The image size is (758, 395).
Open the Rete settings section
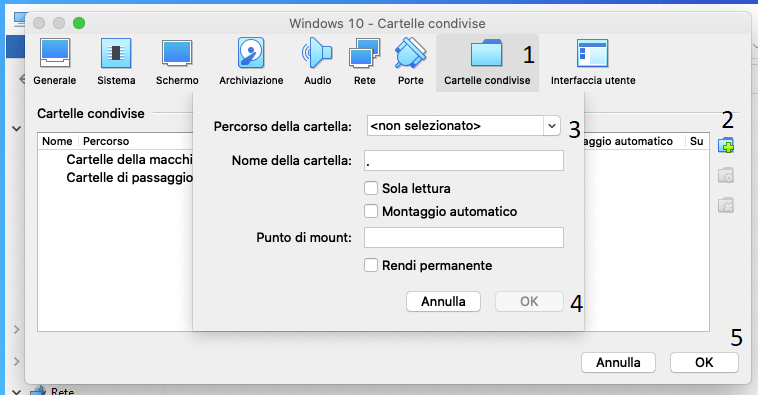tap(364, 62)
